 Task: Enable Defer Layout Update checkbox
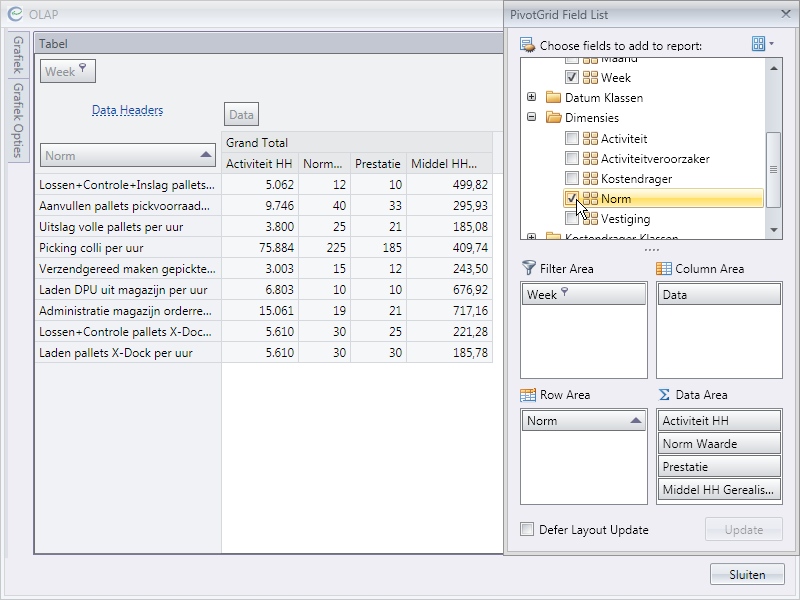(x=527, y=530)
